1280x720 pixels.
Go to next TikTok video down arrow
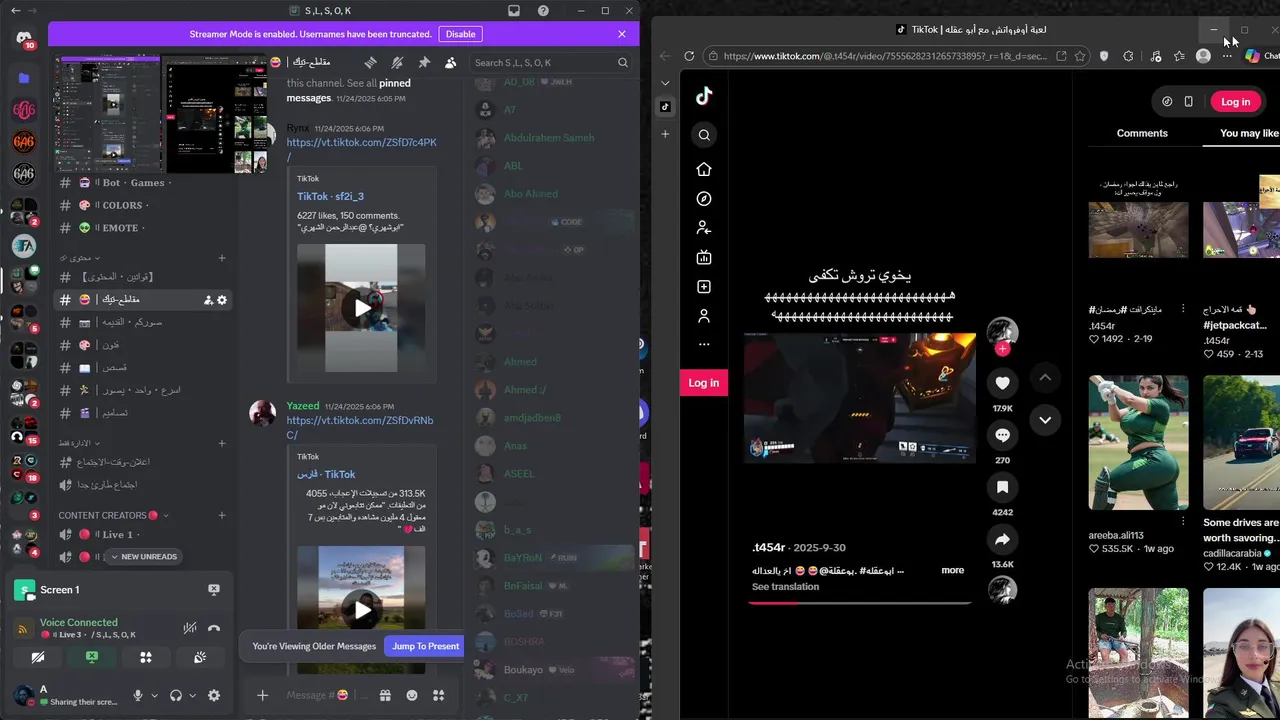[x=1045, y=420]
